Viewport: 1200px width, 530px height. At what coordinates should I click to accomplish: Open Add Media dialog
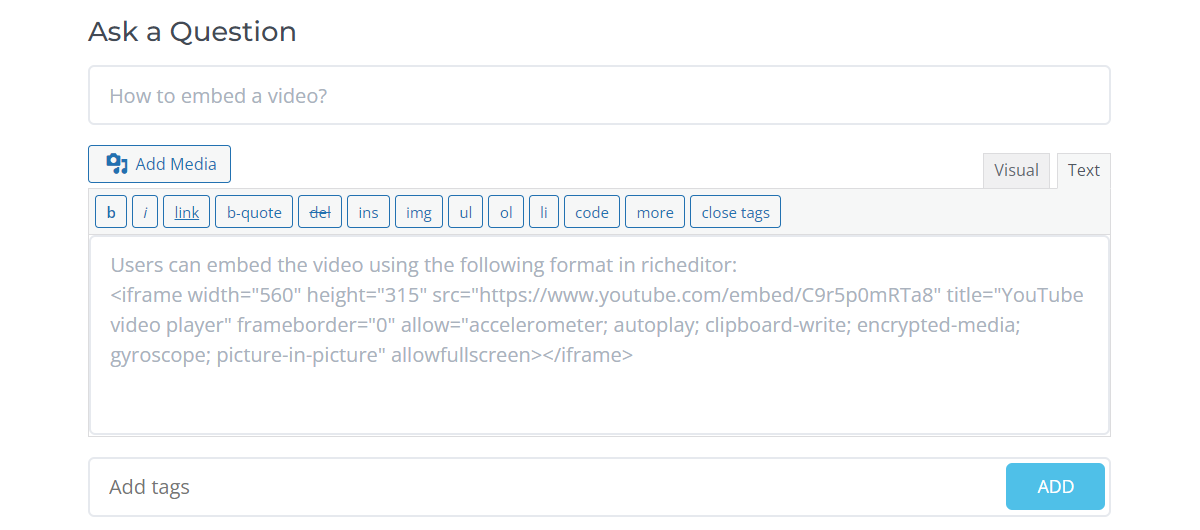pyautogui.click(x=160, y=164)
